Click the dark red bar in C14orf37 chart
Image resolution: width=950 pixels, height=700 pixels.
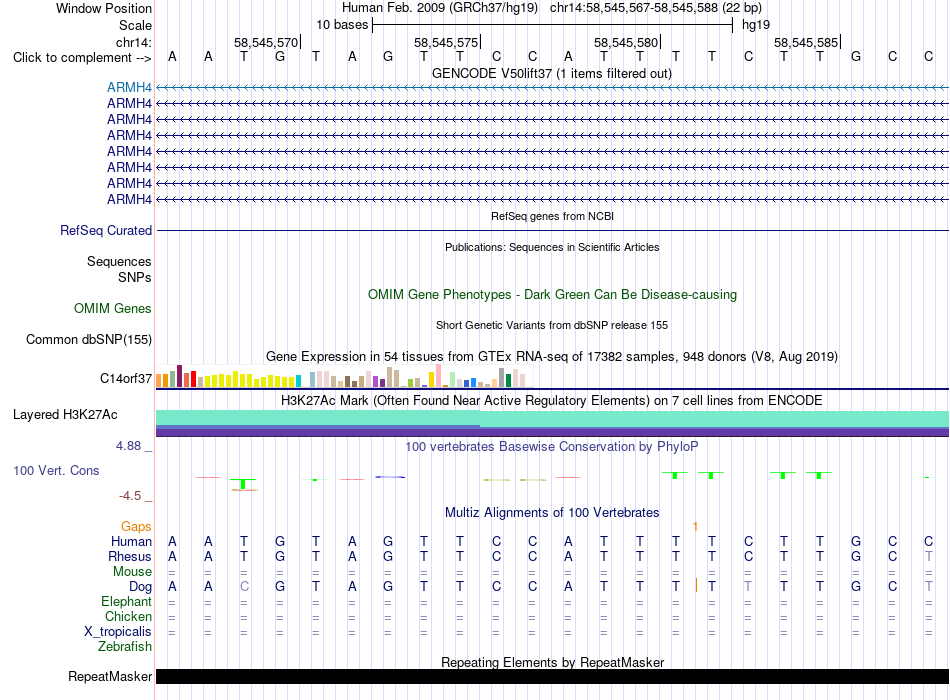(179, 376)
